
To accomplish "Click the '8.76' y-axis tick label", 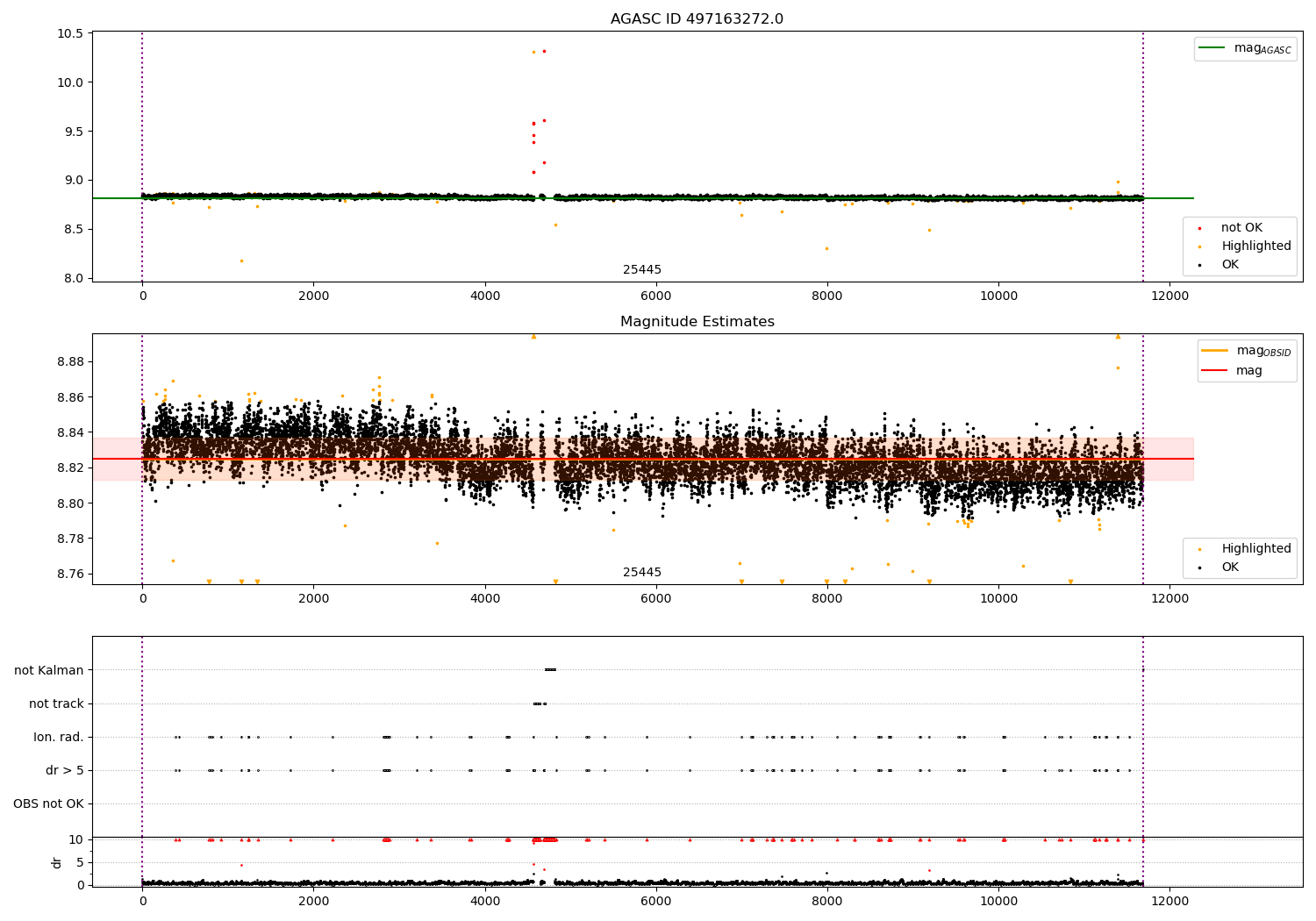I will point(69,575).
